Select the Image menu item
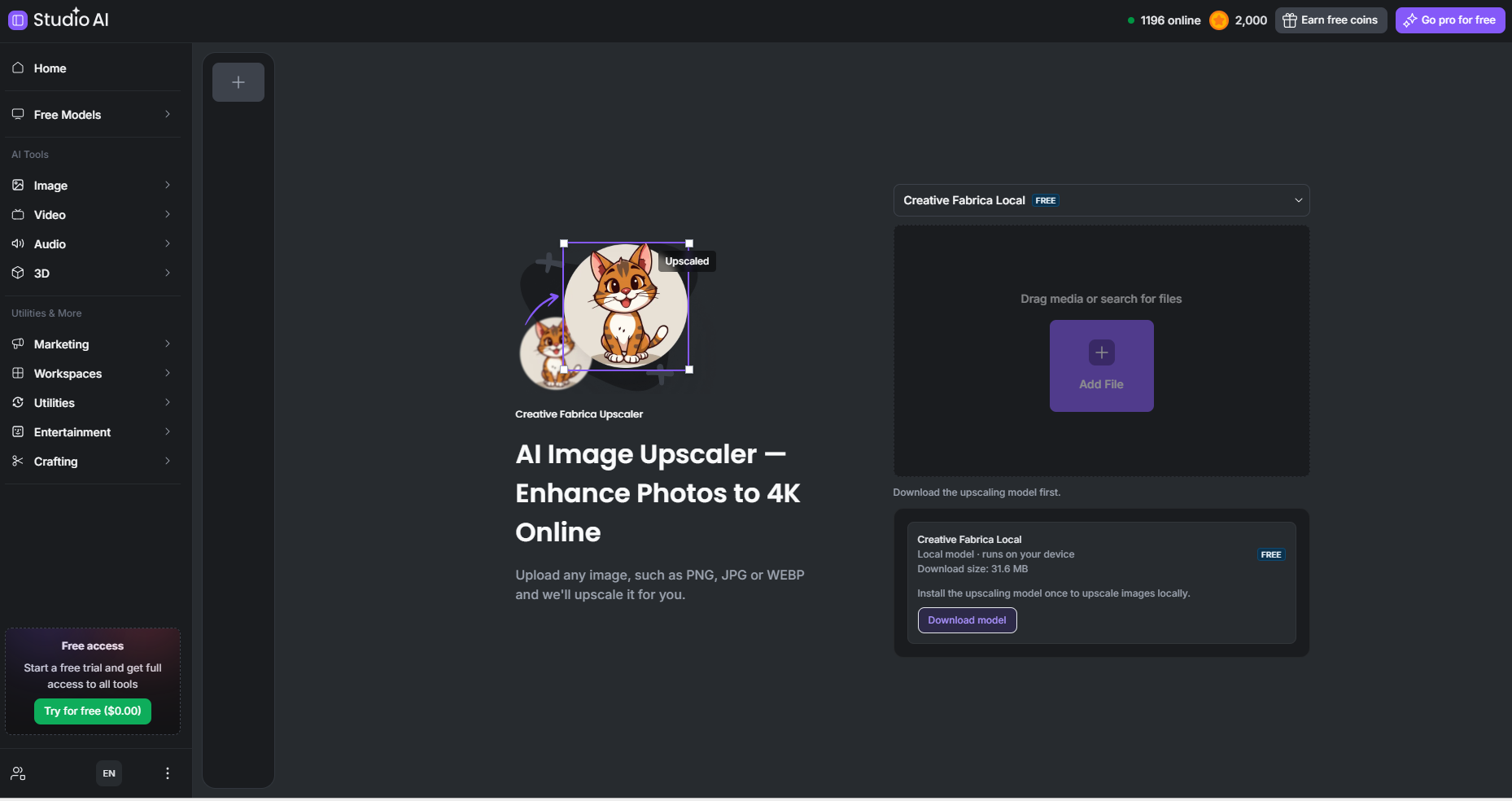Viewport: 1512px width, 801px height. [93, 186]
